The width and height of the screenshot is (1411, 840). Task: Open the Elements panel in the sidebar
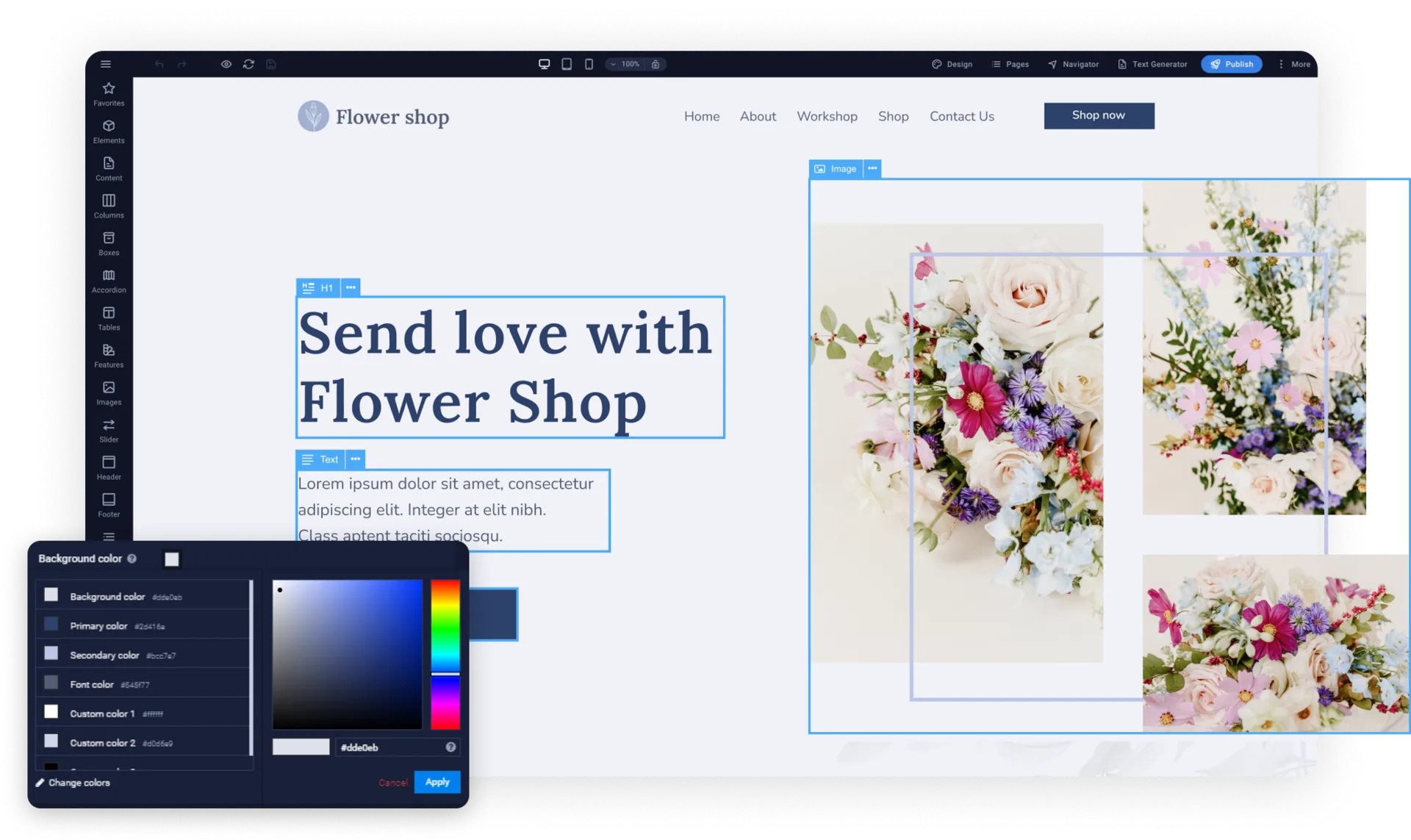[x=109, y=131]
